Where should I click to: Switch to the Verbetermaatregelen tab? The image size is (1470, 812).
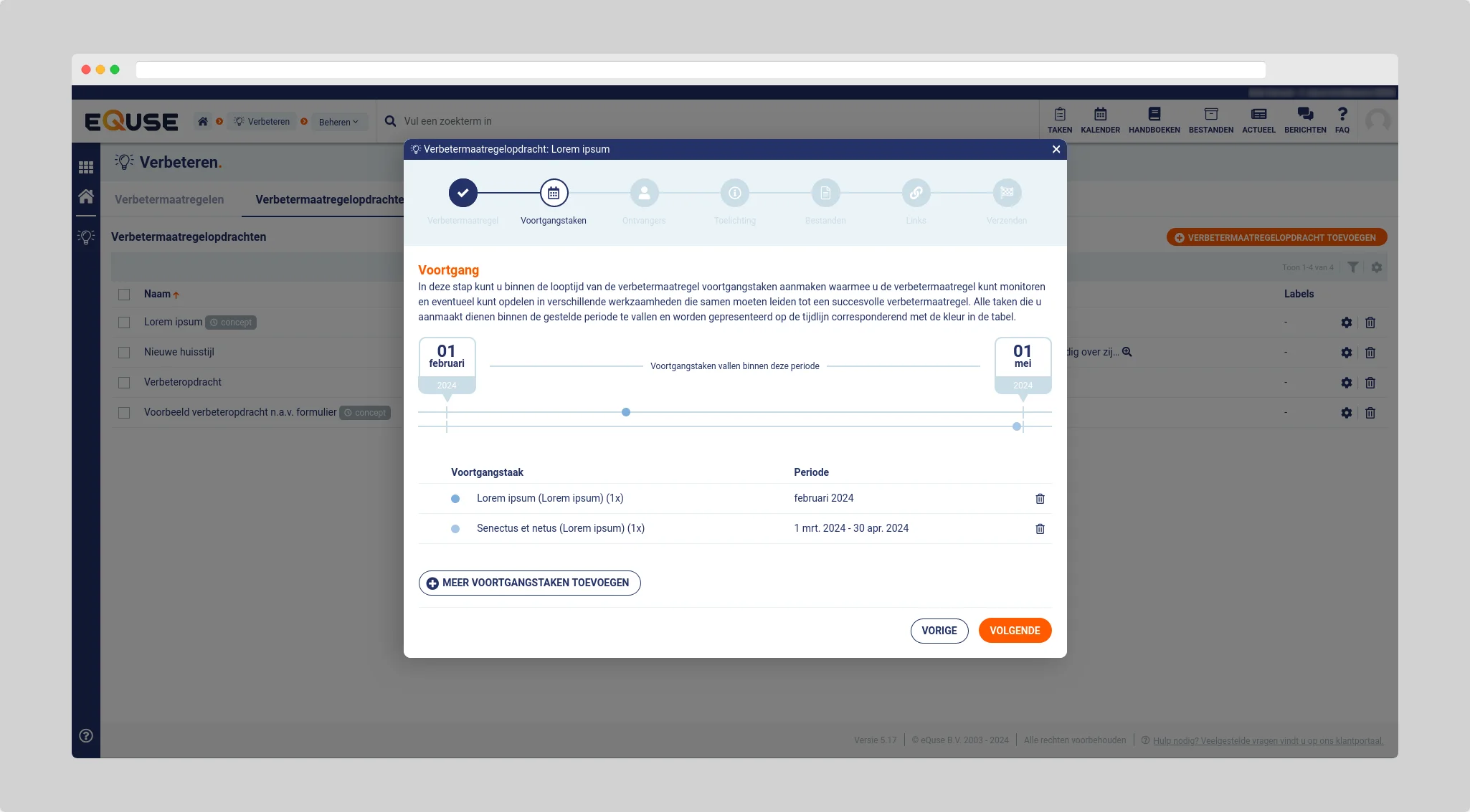[169, 199]
